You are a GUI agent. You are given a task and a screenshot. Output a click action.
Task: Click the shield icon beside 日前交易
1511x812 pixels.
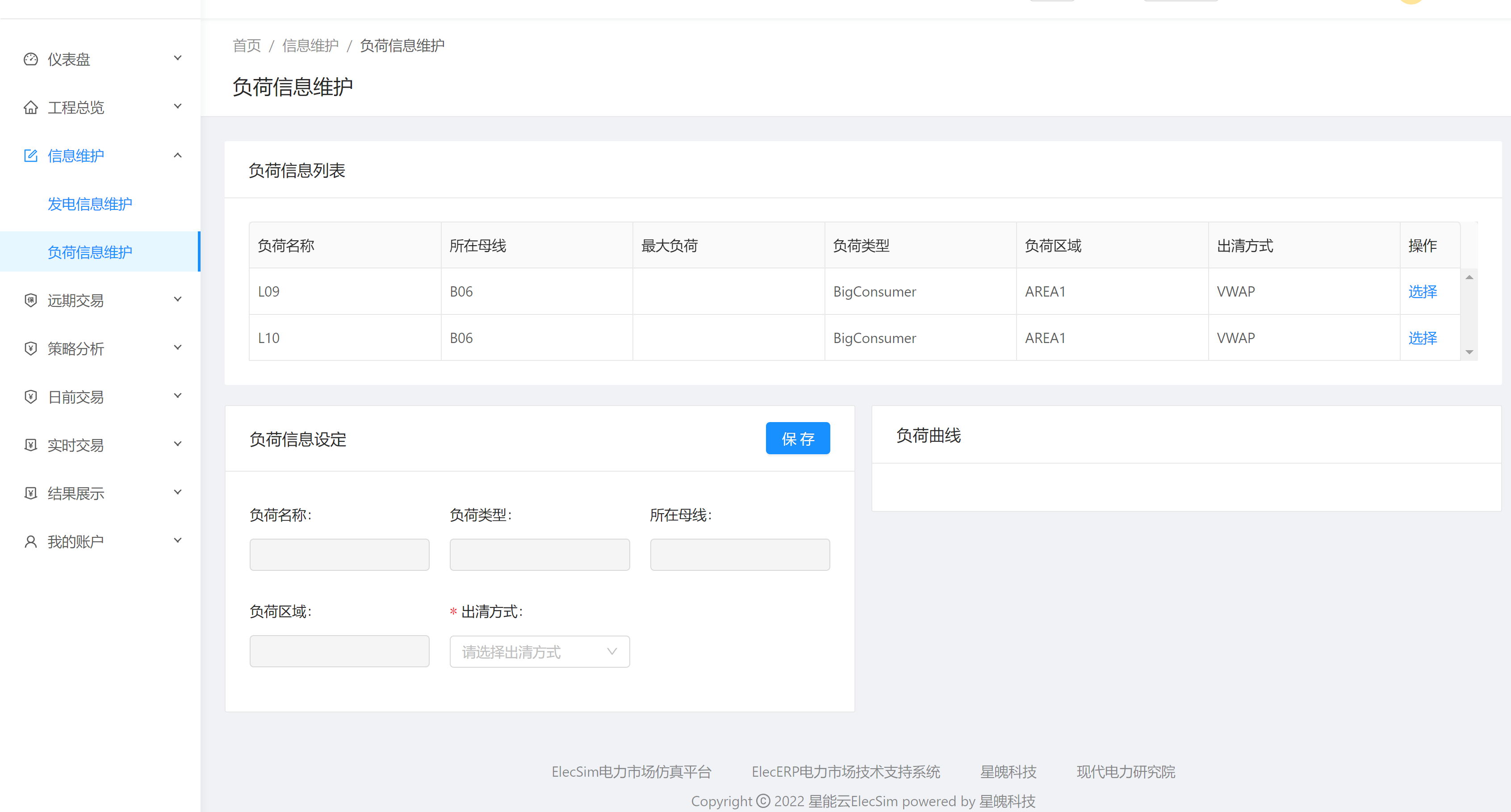(x=30, y=397)
